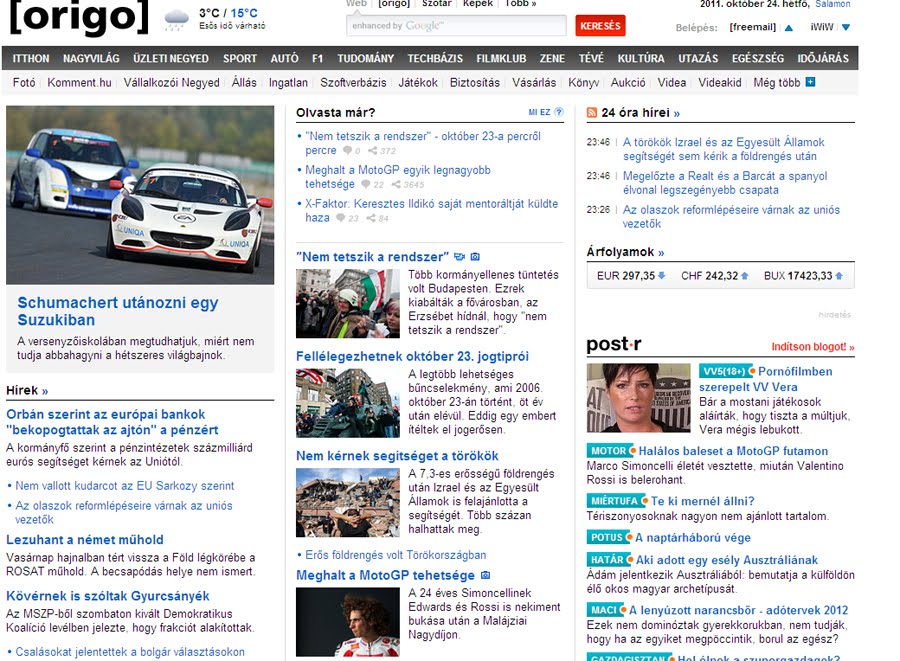
Task: Click the HATÁR blog tag
Action: [x=608, y=559]
